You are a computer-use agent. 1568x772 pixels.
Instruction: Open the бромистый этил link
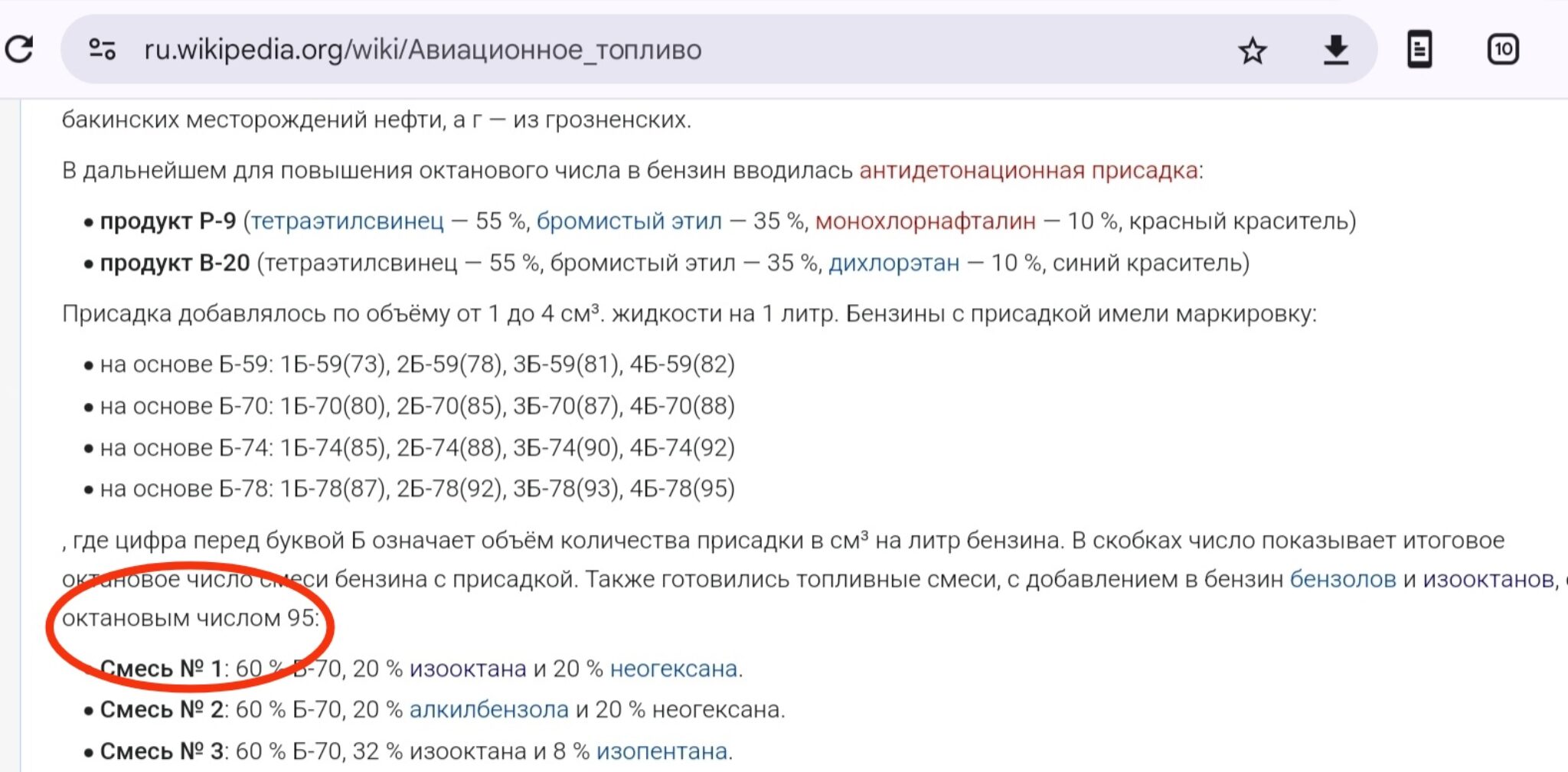(x=629, y=221)
